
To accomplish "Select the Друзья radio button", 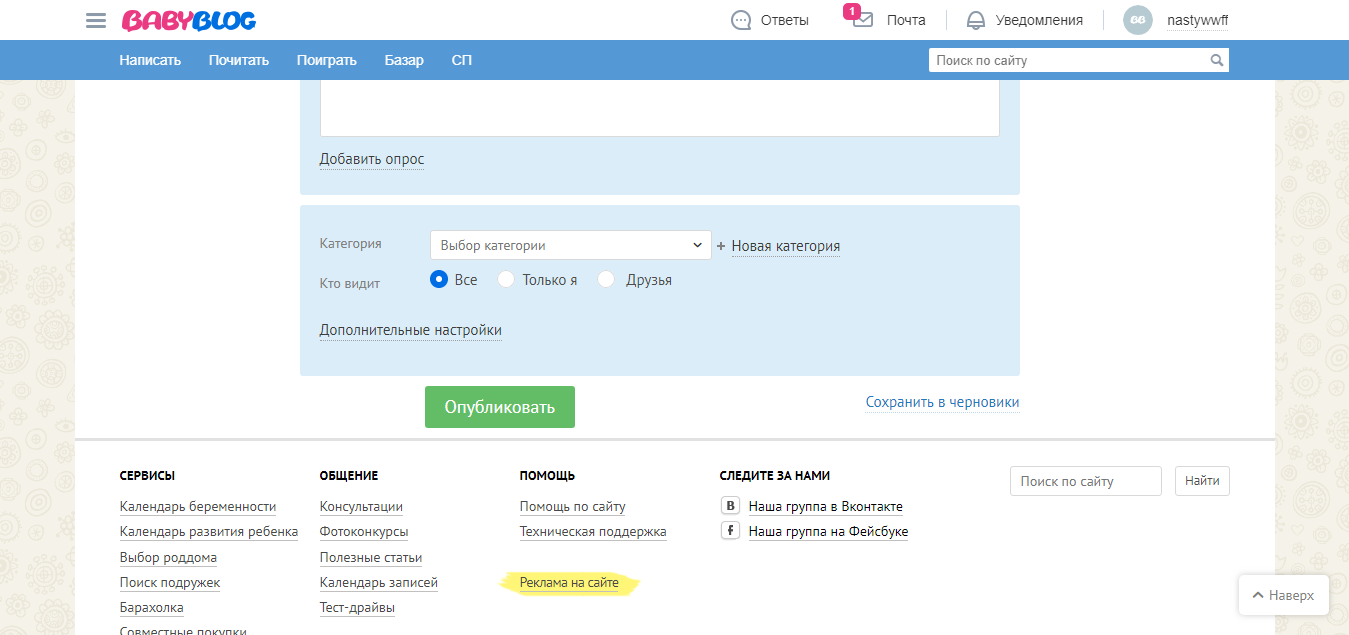I will tap(606, 280).
